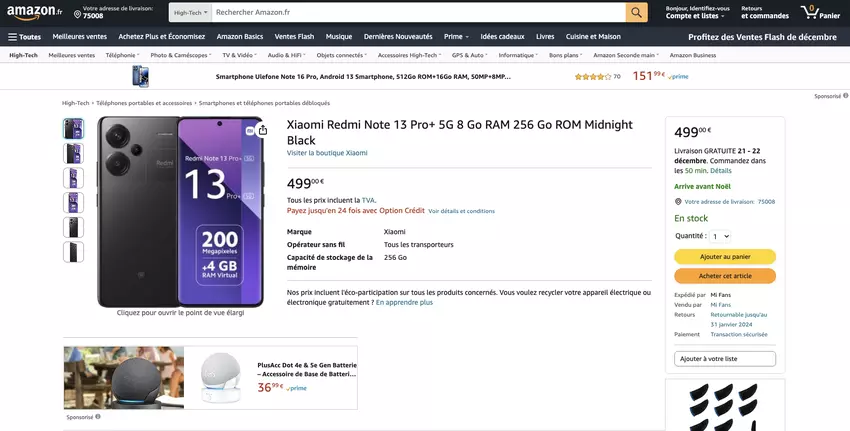Open the High-Tech search category dropdown
The height and width of the screenshot is (431, 850).
point(189,12)
